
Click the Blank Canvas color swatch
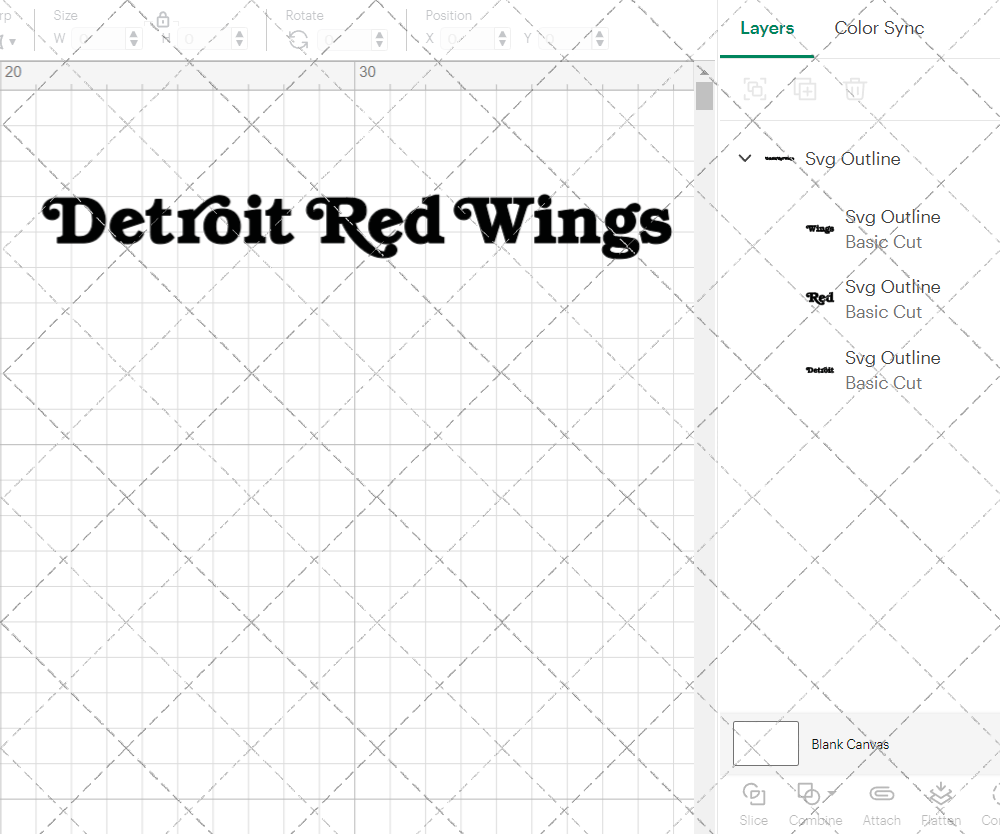pos(765,743)
